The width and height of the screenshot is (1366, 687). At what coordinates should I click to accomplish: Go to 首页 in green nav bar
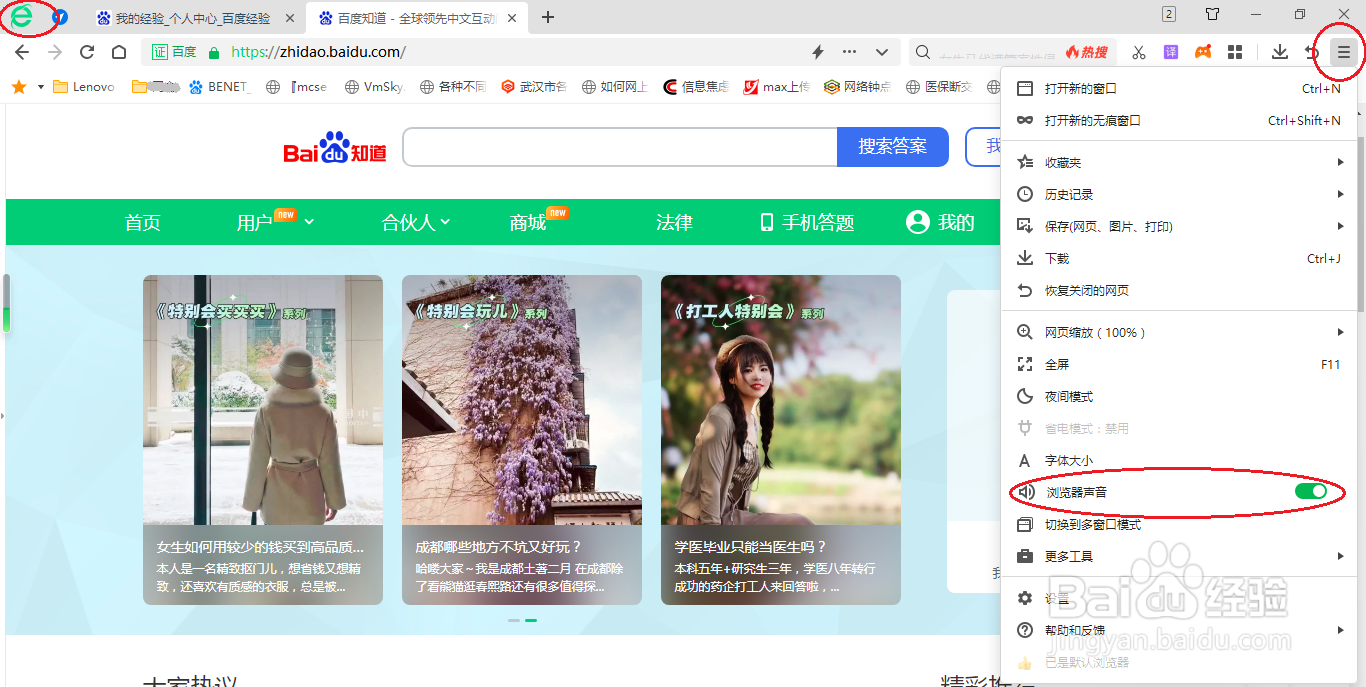142,222
